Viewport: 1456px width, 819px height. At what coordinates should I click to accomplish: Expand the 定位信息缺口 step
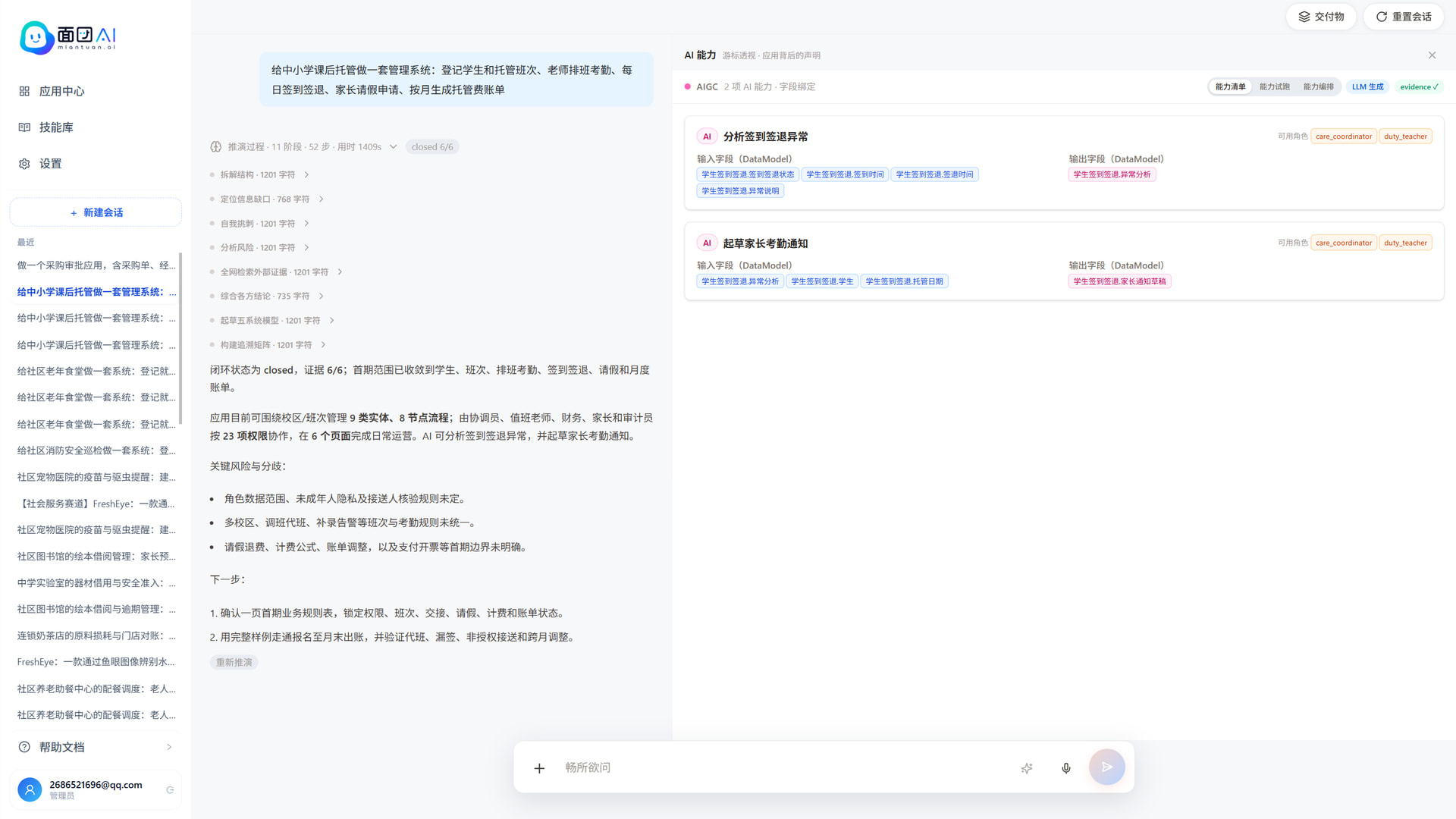click(321, 199)
